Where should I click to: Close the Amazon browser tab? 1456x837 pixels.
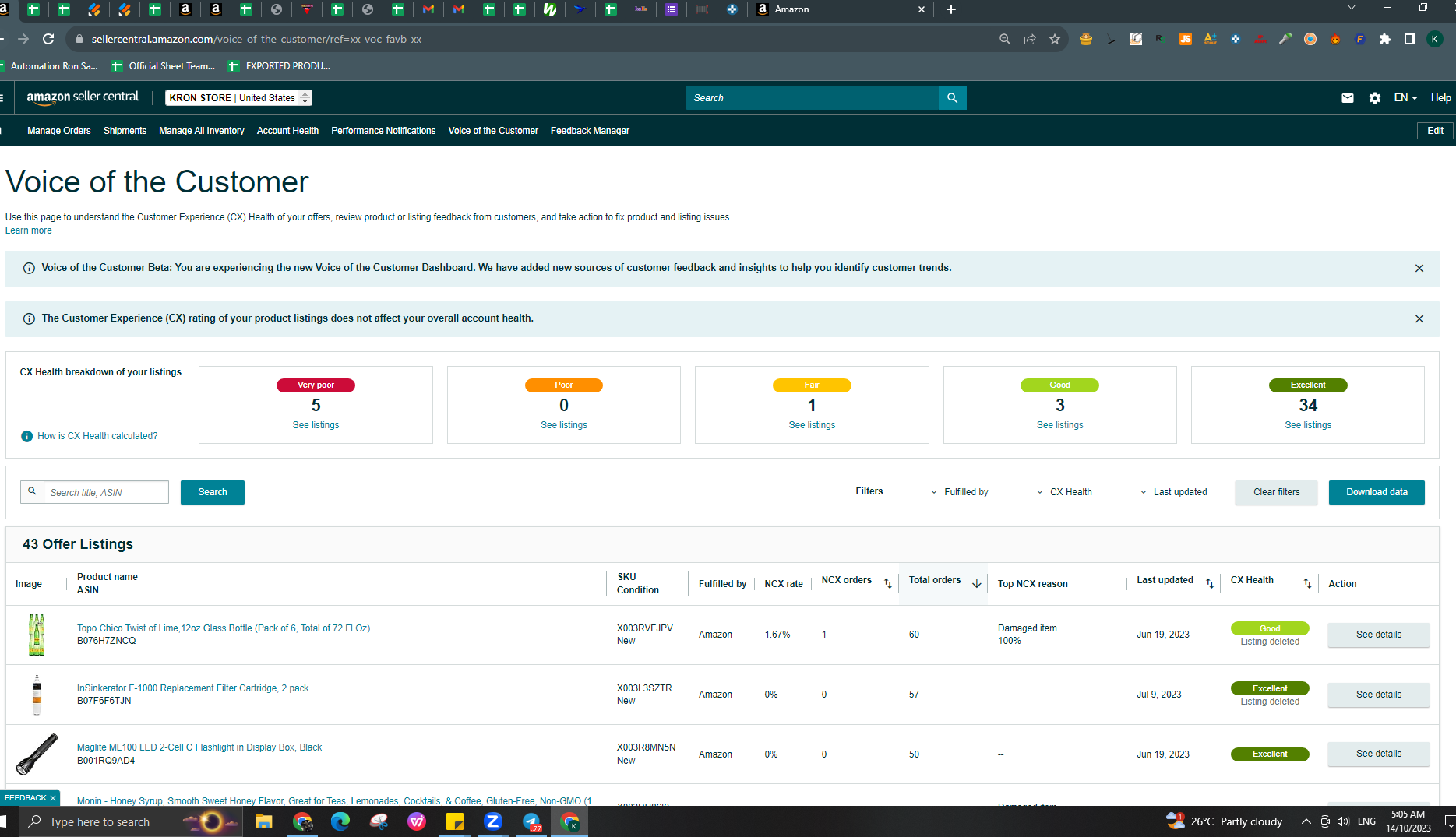pyautogui.click(x=922, y=9)
